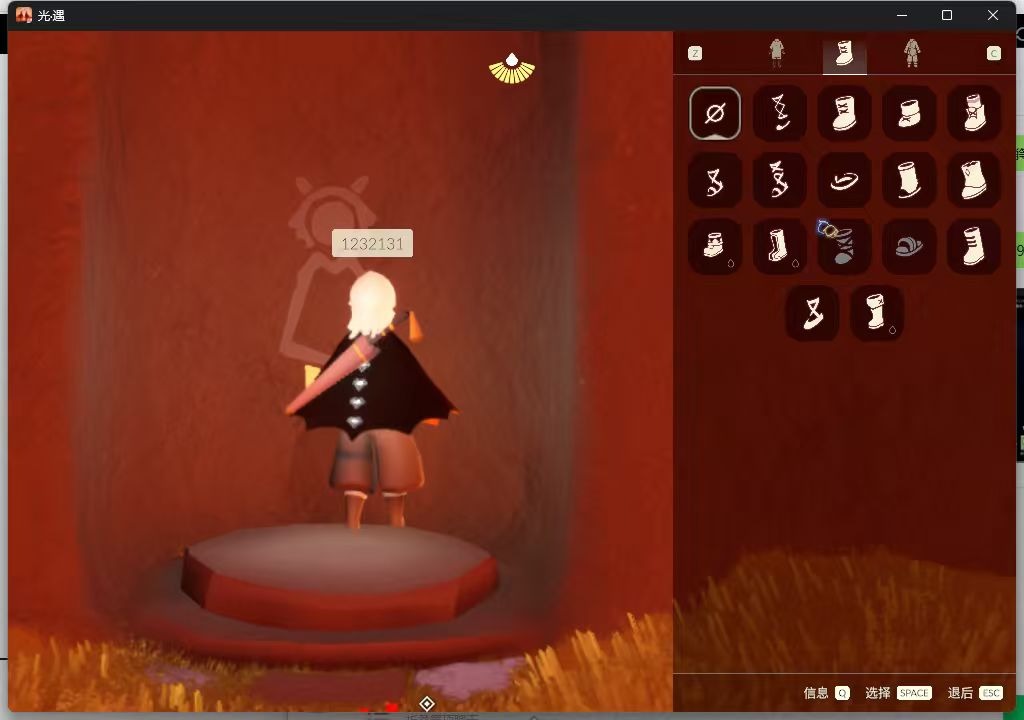This screenshot has height=720, width=1024.
Task: Select the gray slide sandal
Action: [908, 246]
